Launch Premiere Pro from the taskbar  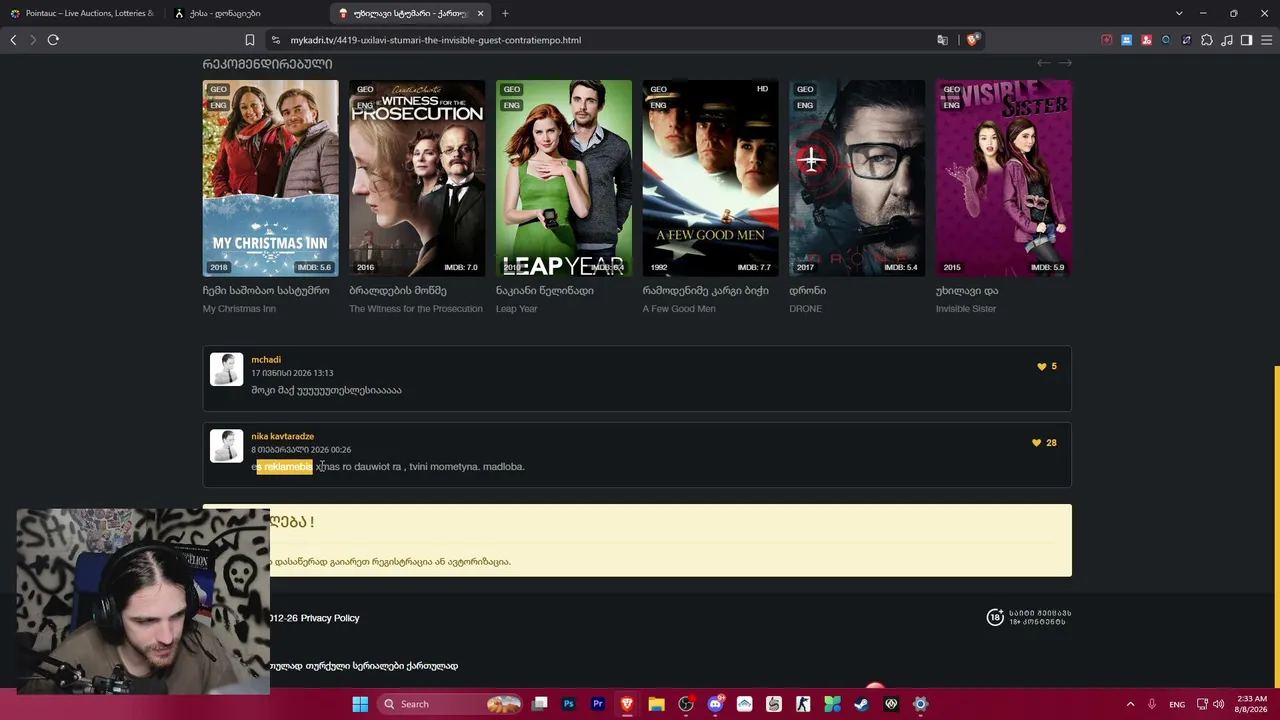point(598,704)
